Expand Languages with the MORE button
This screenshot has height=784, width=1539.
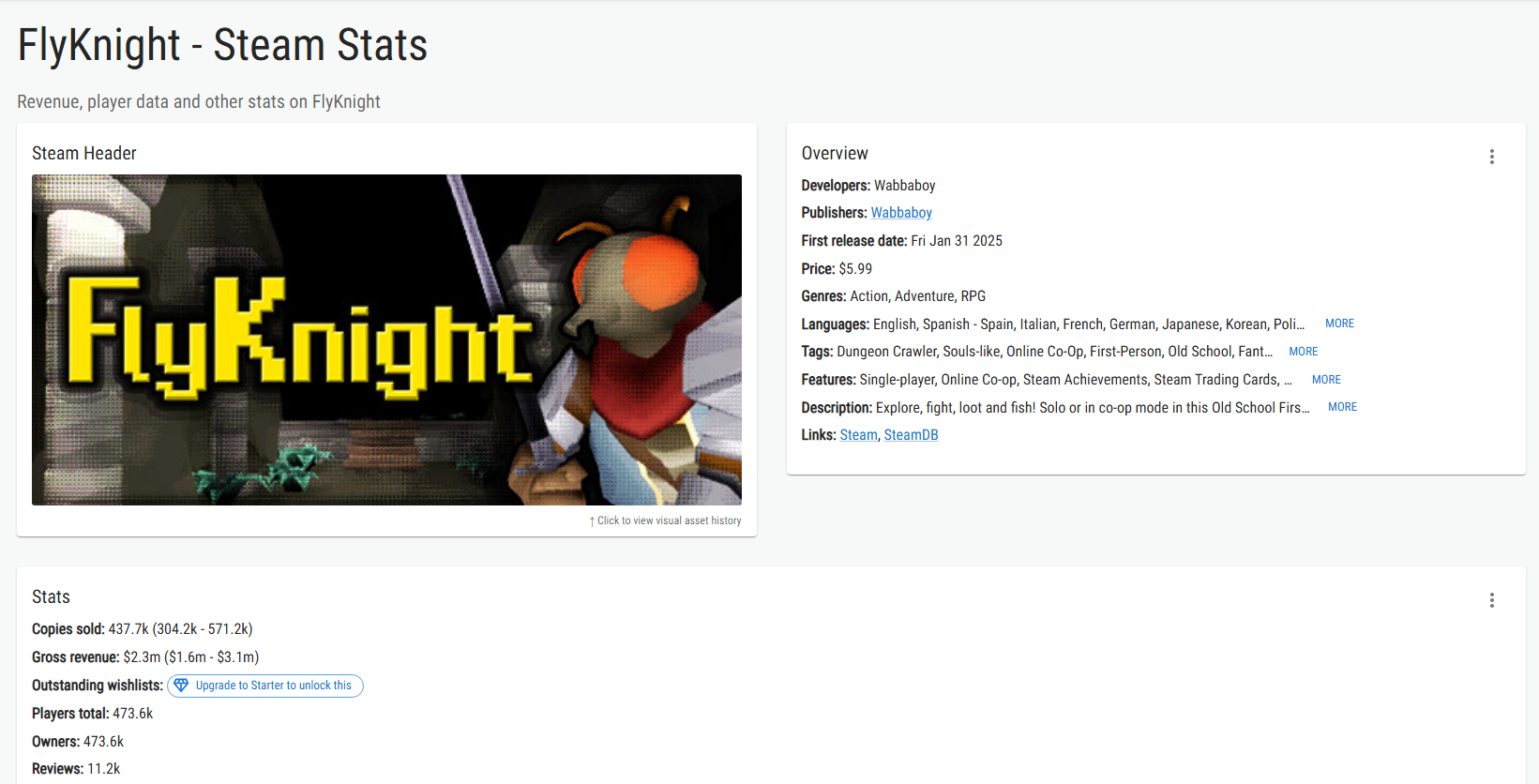point(1339,324)
